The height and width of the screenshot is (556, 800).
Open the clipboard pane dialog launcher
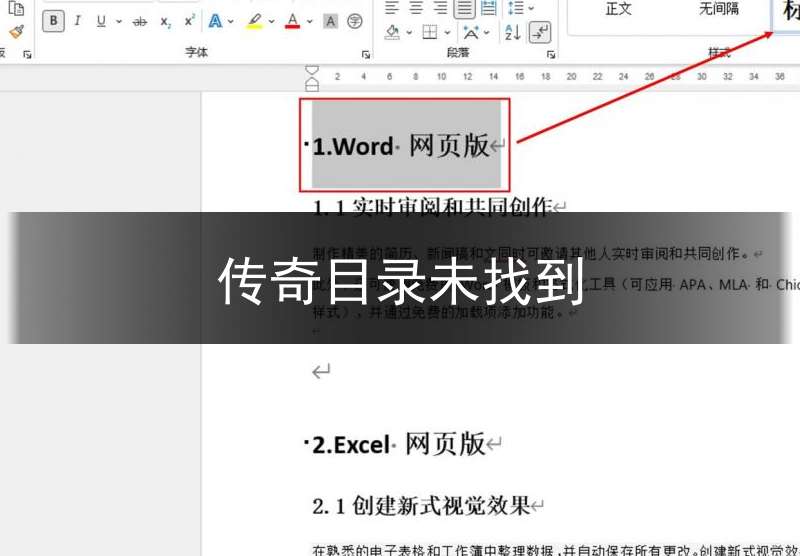(x=27, y=55)
